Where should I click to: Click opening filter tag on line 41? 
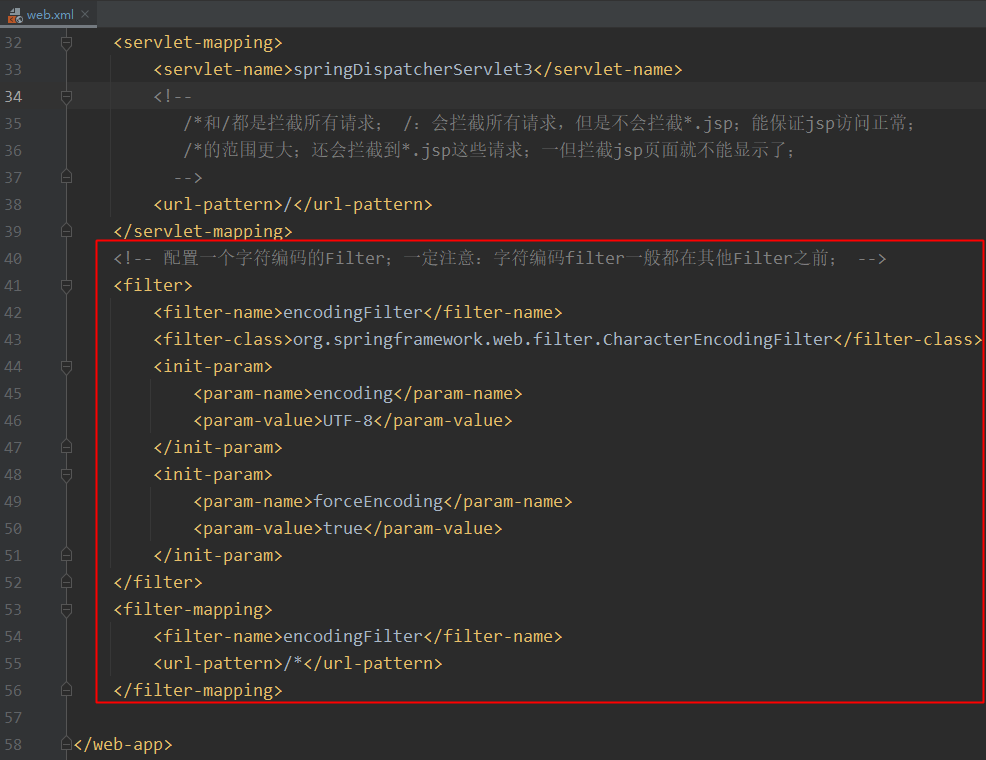pos(153,286)
